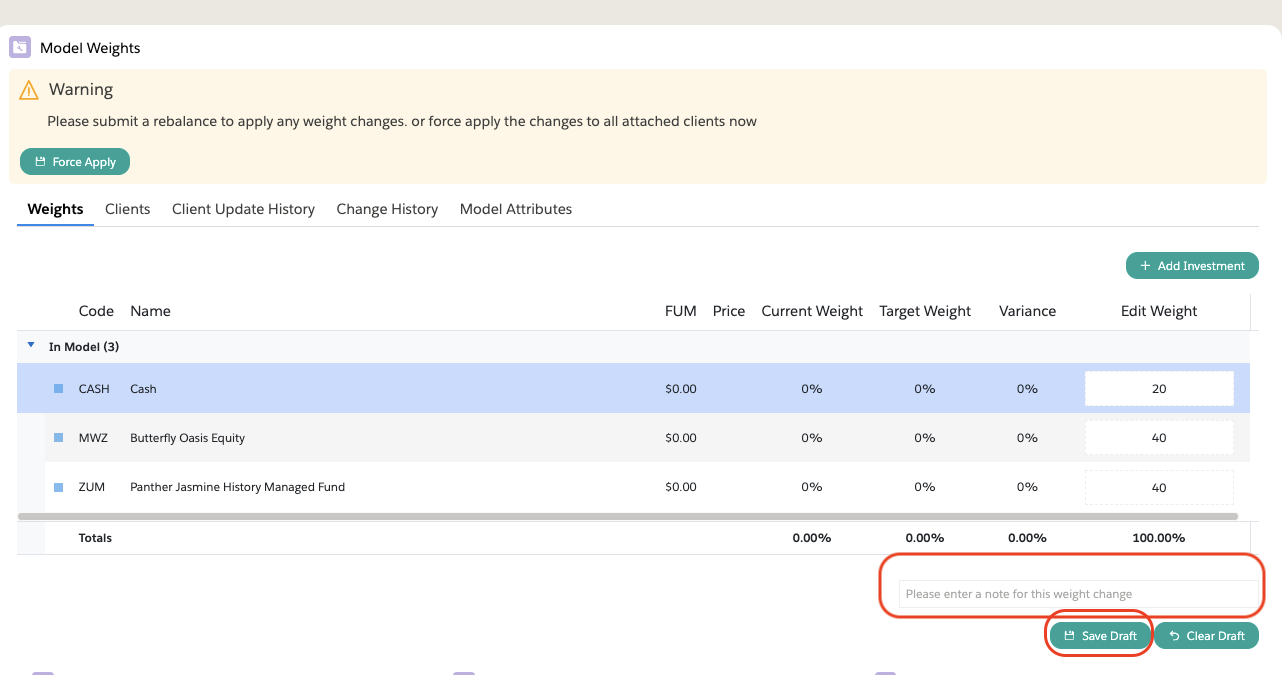Click the blue square icon beside ZUM
The width and height of the screenshot is (1282, 675).
pyautogui.click(x=58, y=487)
